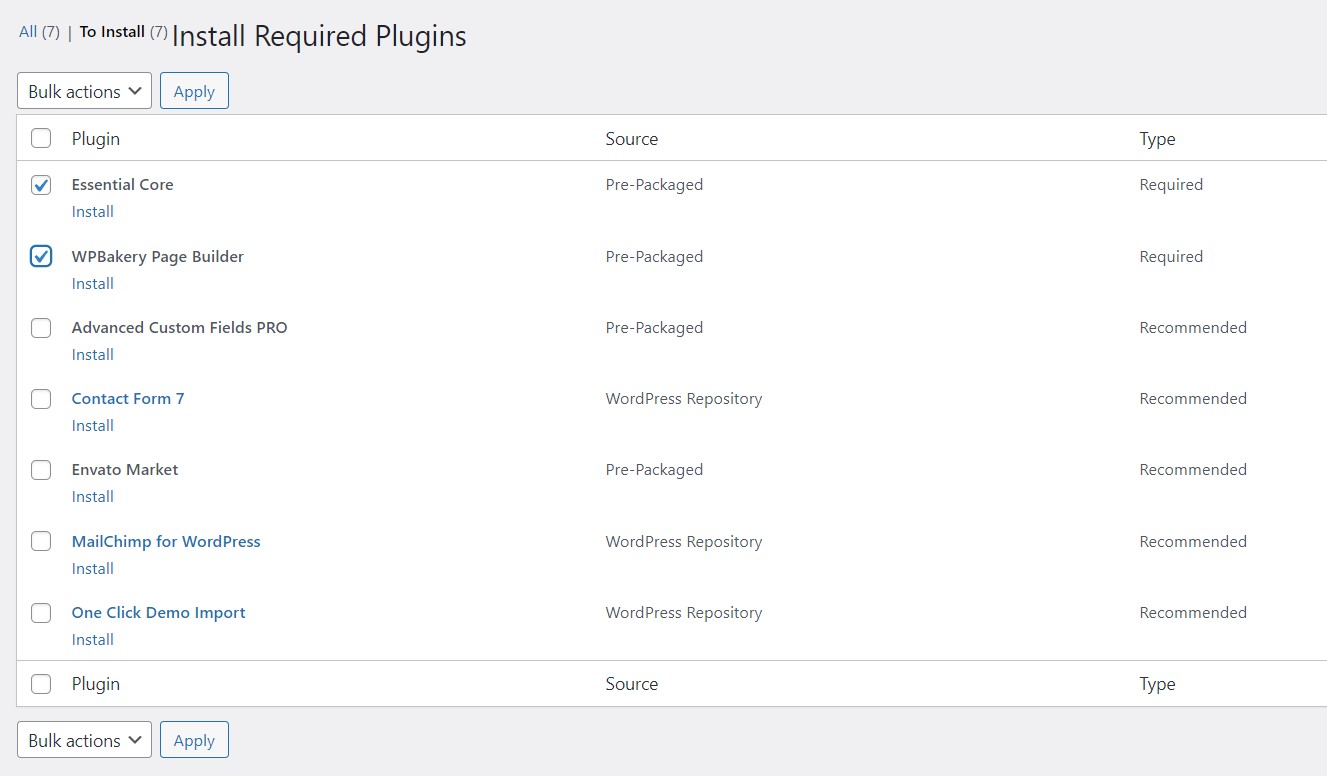Click the bottom Apply button
1327x776 pixels.
click(194, 740)
